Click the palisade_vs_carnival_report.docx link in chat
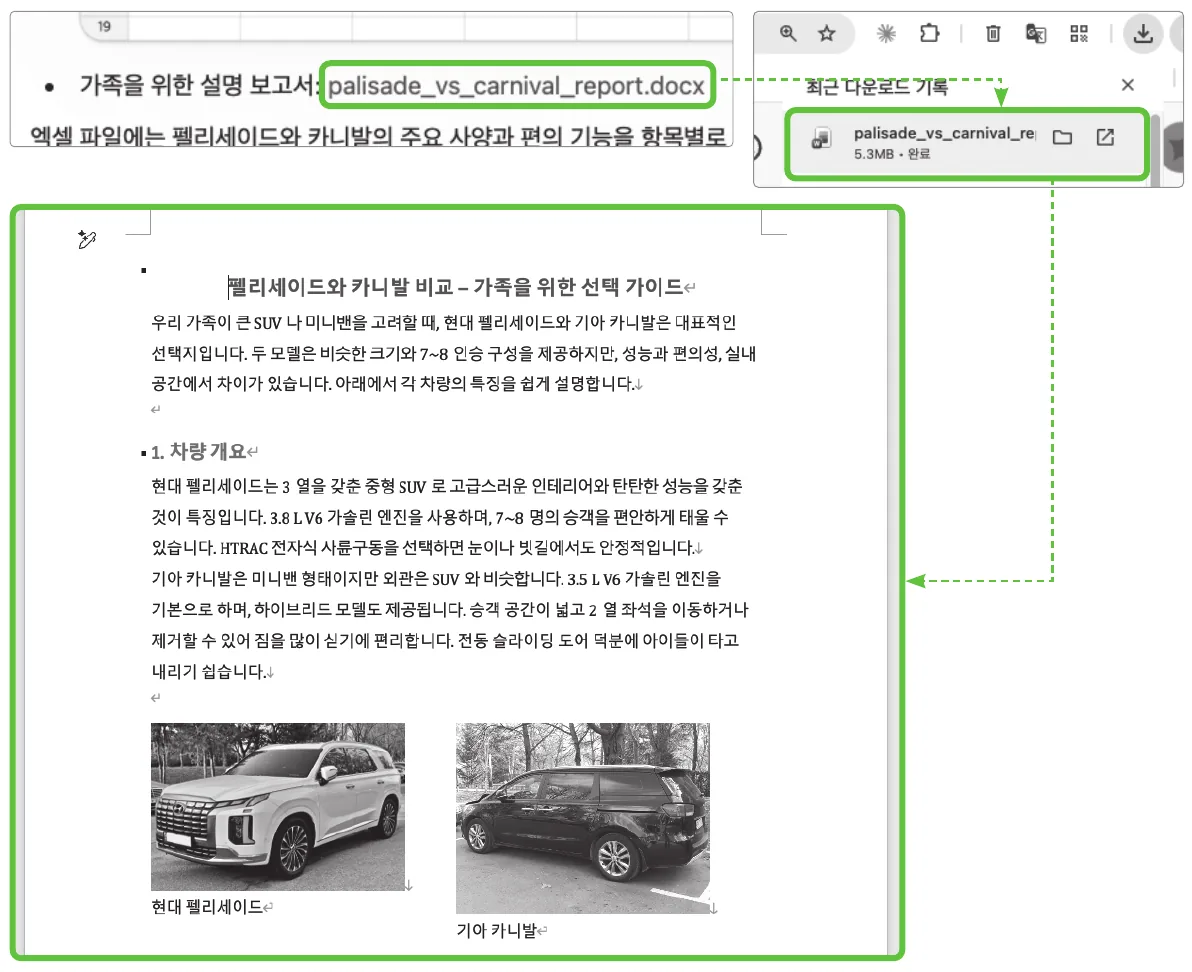The image size is (1192, 972). pos(516,86)
